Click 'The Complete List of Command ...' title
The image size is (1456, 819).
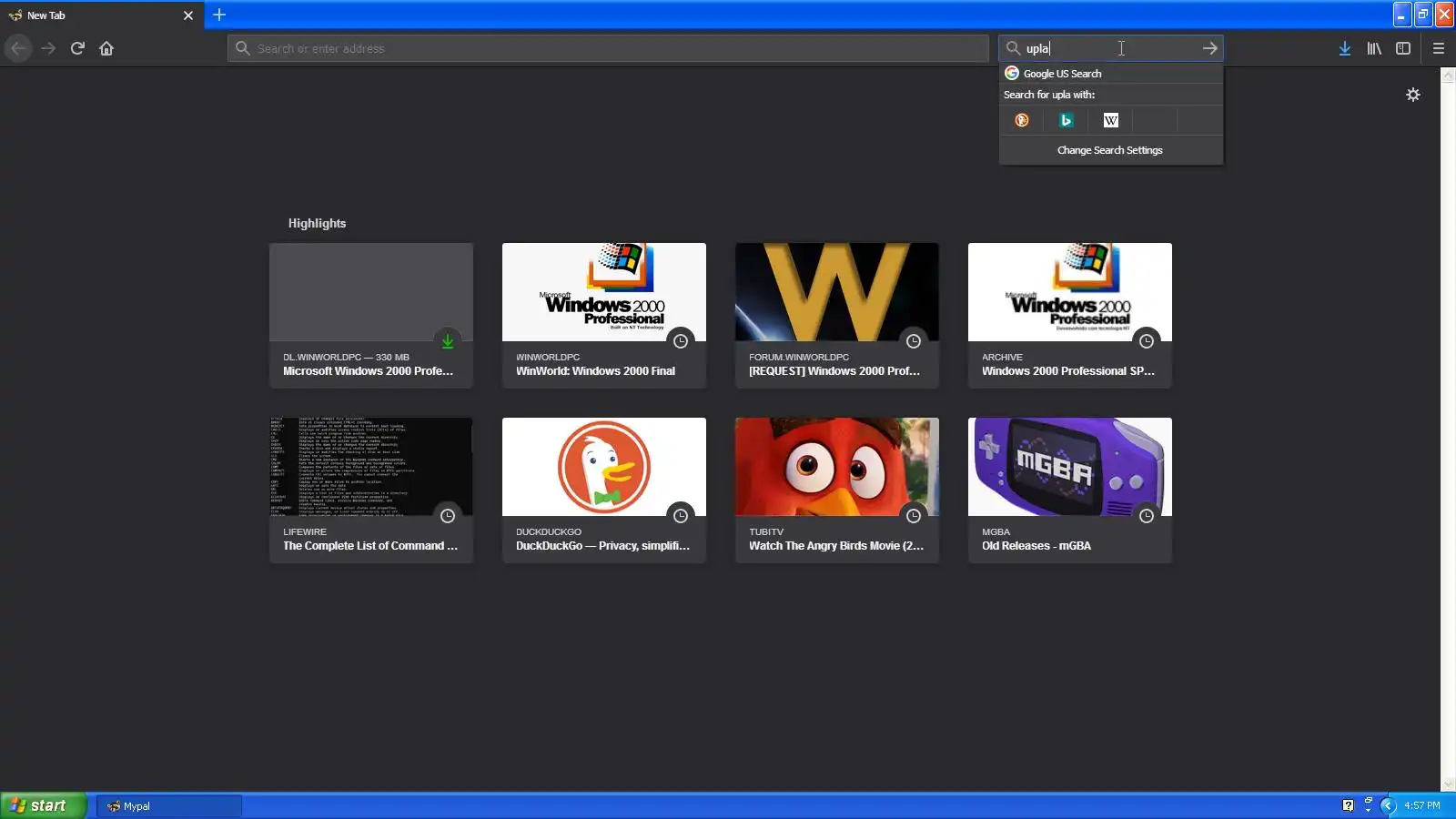370,546
